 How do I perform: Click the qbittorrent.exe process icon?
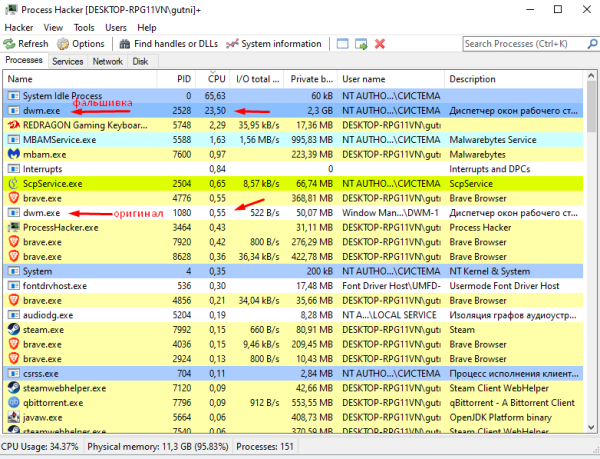click(13, 402)
